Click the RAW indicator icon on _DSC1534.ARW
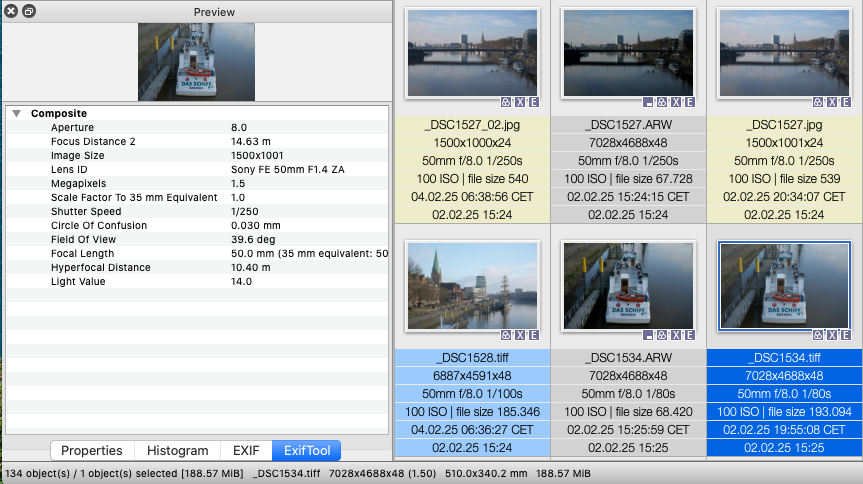Viewport: 863px width, 484px height. [650, 335]
